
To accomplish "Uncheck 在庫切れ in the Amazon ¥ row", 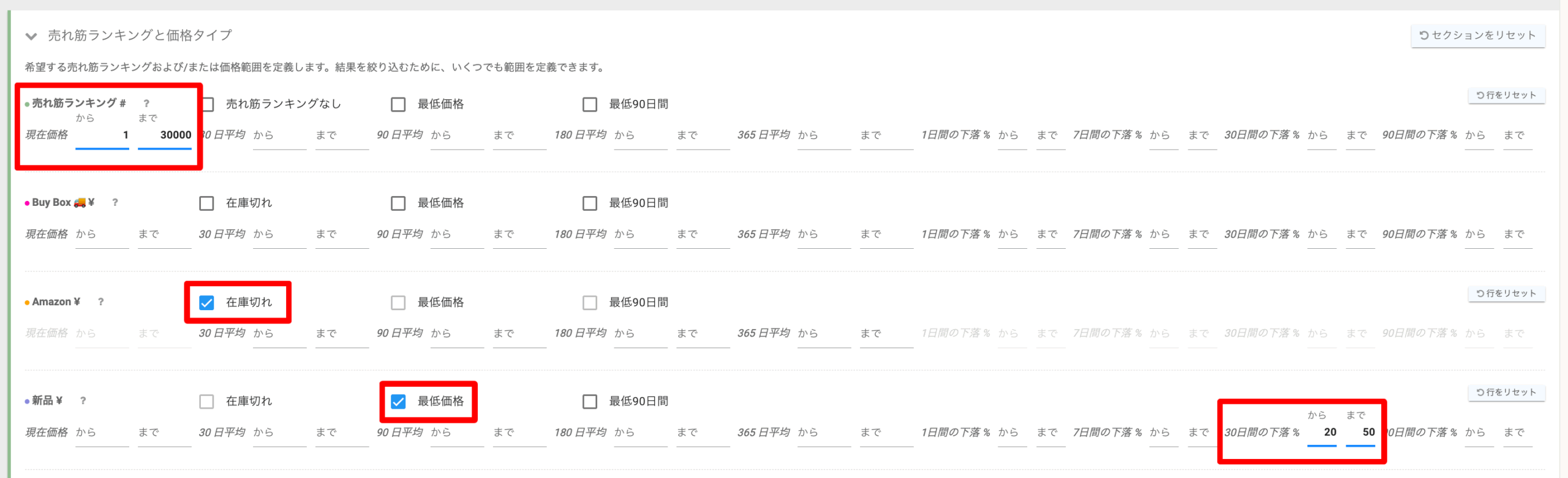I will coord(207,303).
